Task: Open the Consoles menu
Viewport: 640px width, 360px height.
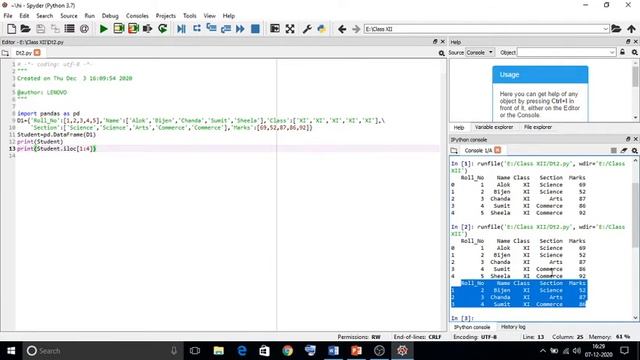Action: coord(137,16)
